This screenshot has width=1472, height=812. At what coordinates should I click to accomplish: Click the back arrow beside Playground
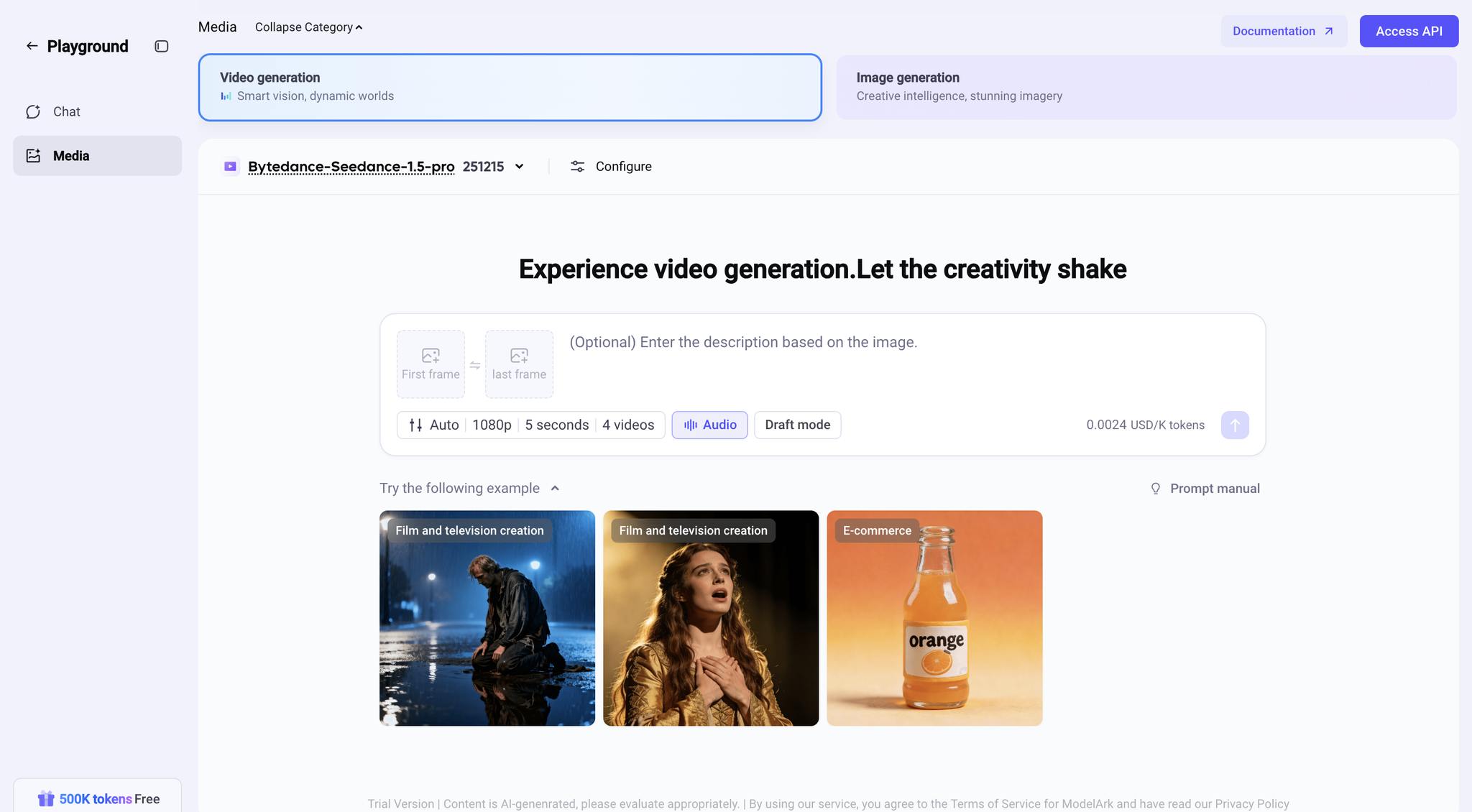[32, 46]
